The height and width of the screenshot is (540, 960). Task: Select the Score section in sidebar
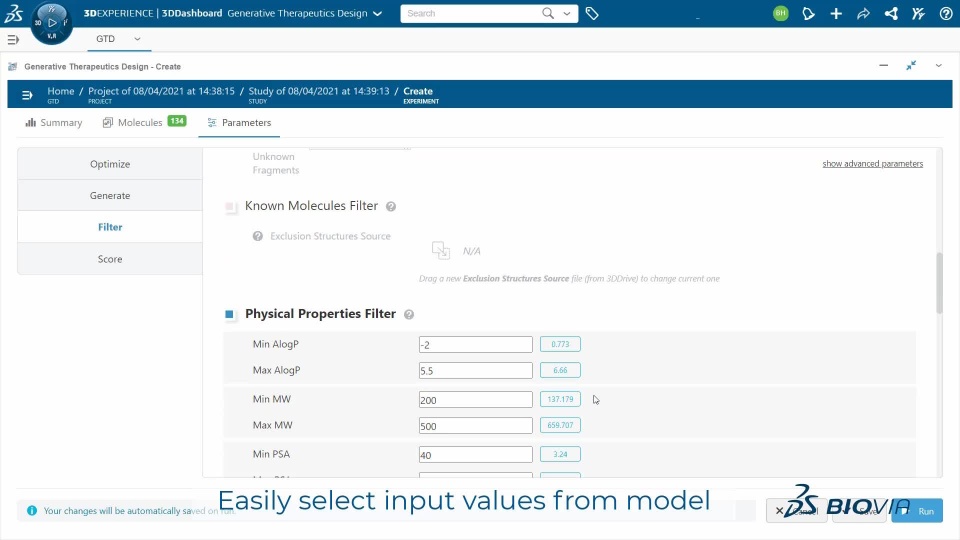[x=110, y=259]
